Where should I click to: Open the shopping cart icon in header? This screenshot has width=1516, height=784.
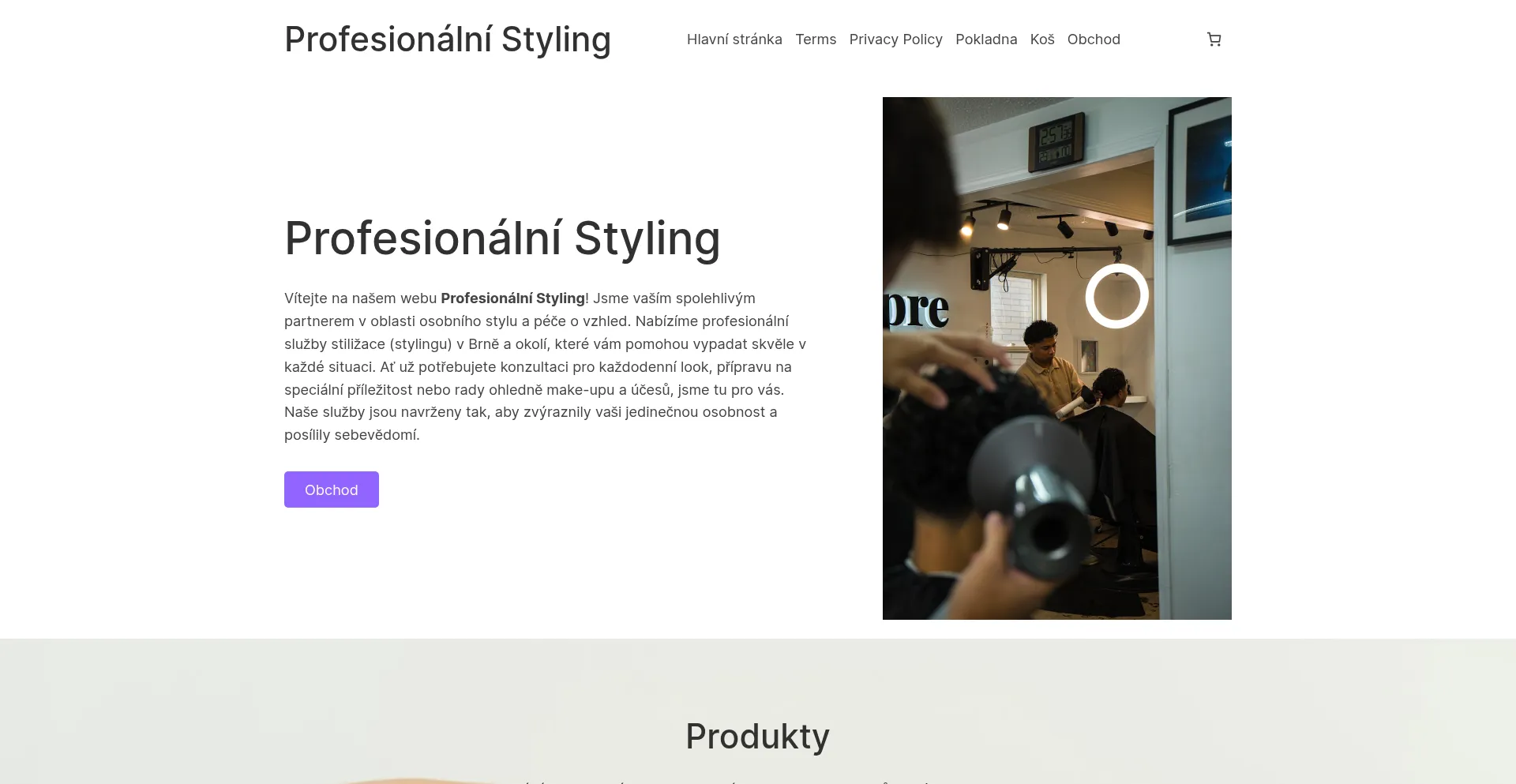coord(1214,39)
